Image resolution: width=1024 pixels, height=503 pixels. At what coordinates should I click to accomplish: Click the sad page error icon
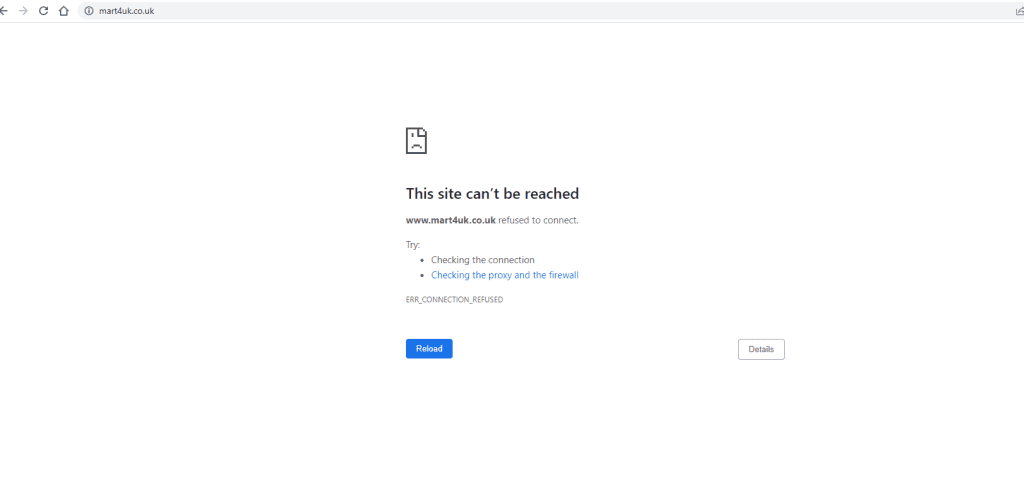(416, 140)
